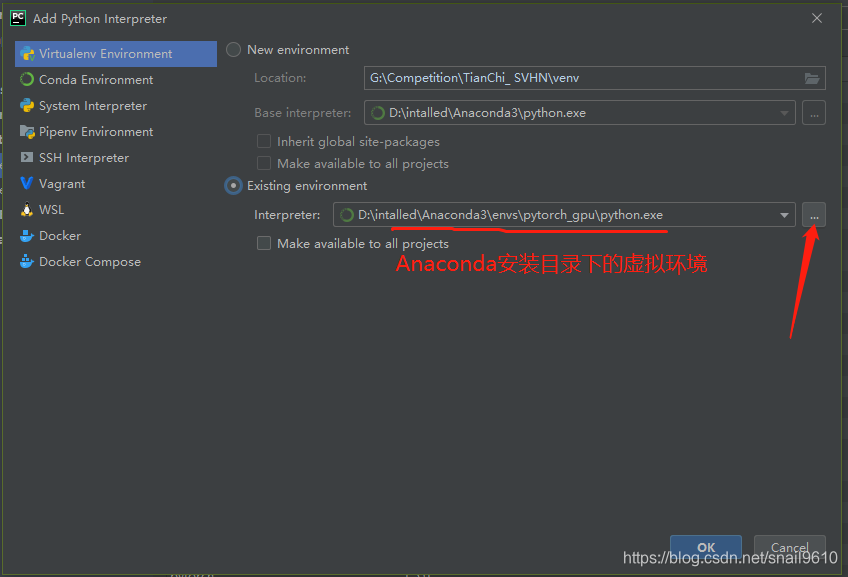Toggle Inherit global site-packages checkbox
This screenshot has width=848, height=577.
pos(264,142)
